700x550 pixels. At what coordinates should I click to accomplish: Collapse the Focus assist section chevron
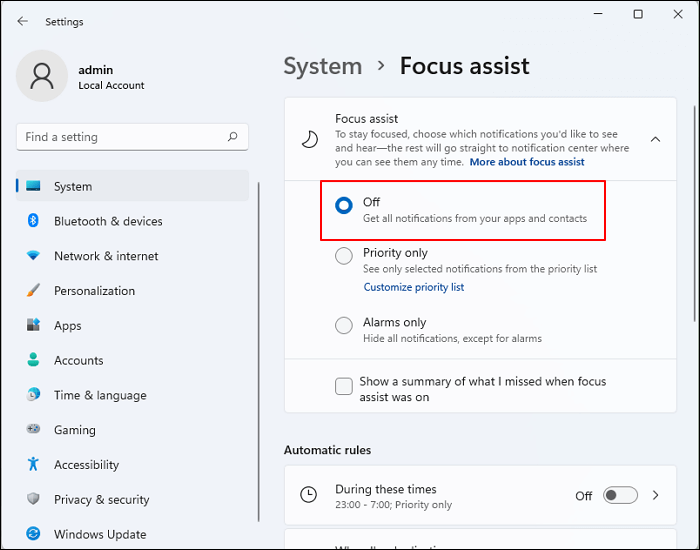coord(655,140)
